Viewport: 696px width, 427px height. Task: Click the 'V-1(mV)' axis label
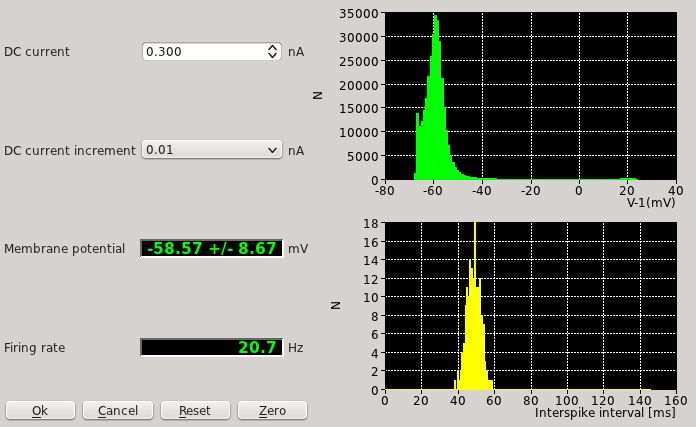(x=651, y=203)
